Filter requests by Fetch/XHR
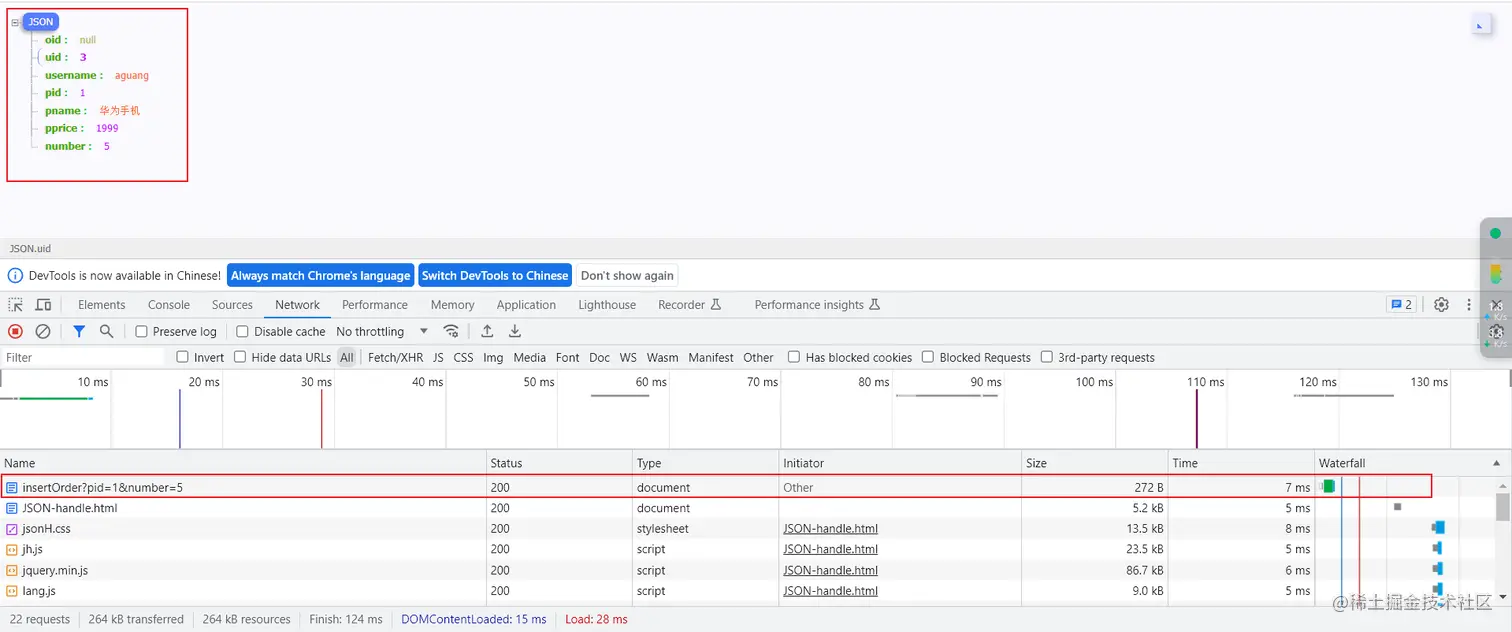The image size is (1512, 632). point(395,357)
